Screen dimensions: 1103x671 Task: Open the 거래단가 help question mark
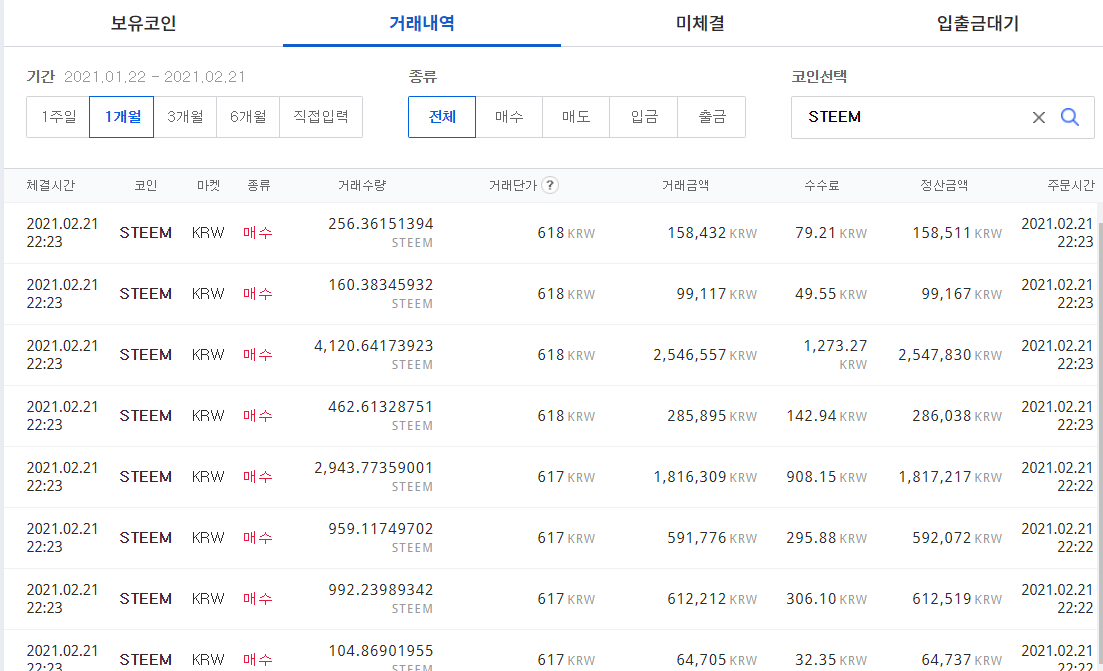tap(550, 185)
